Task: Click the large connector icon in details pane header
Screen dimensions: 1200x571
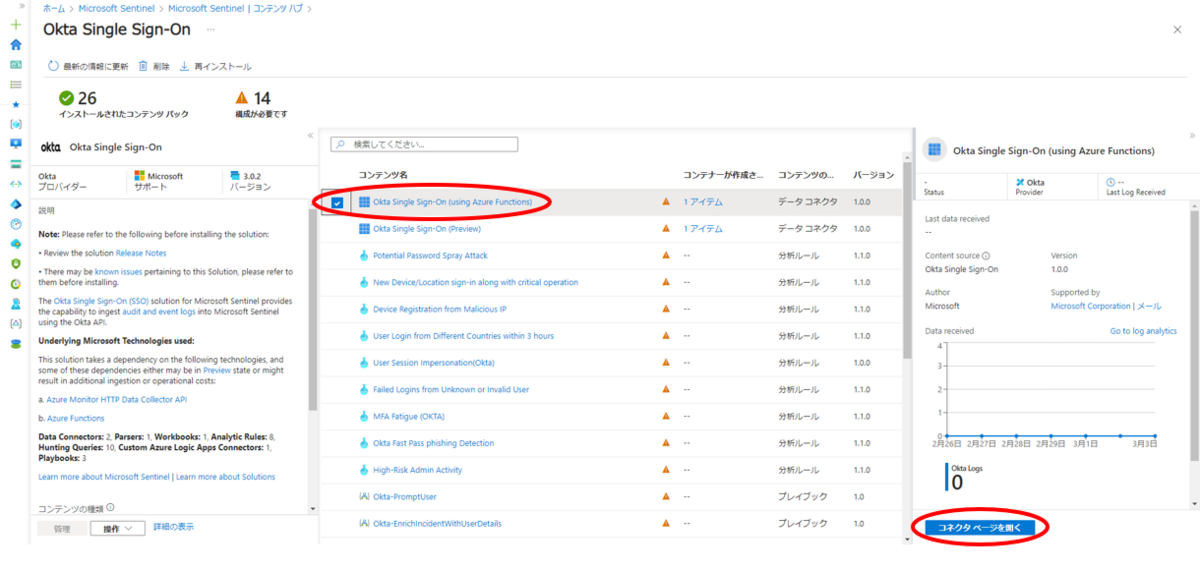Action: coord(935,151)
